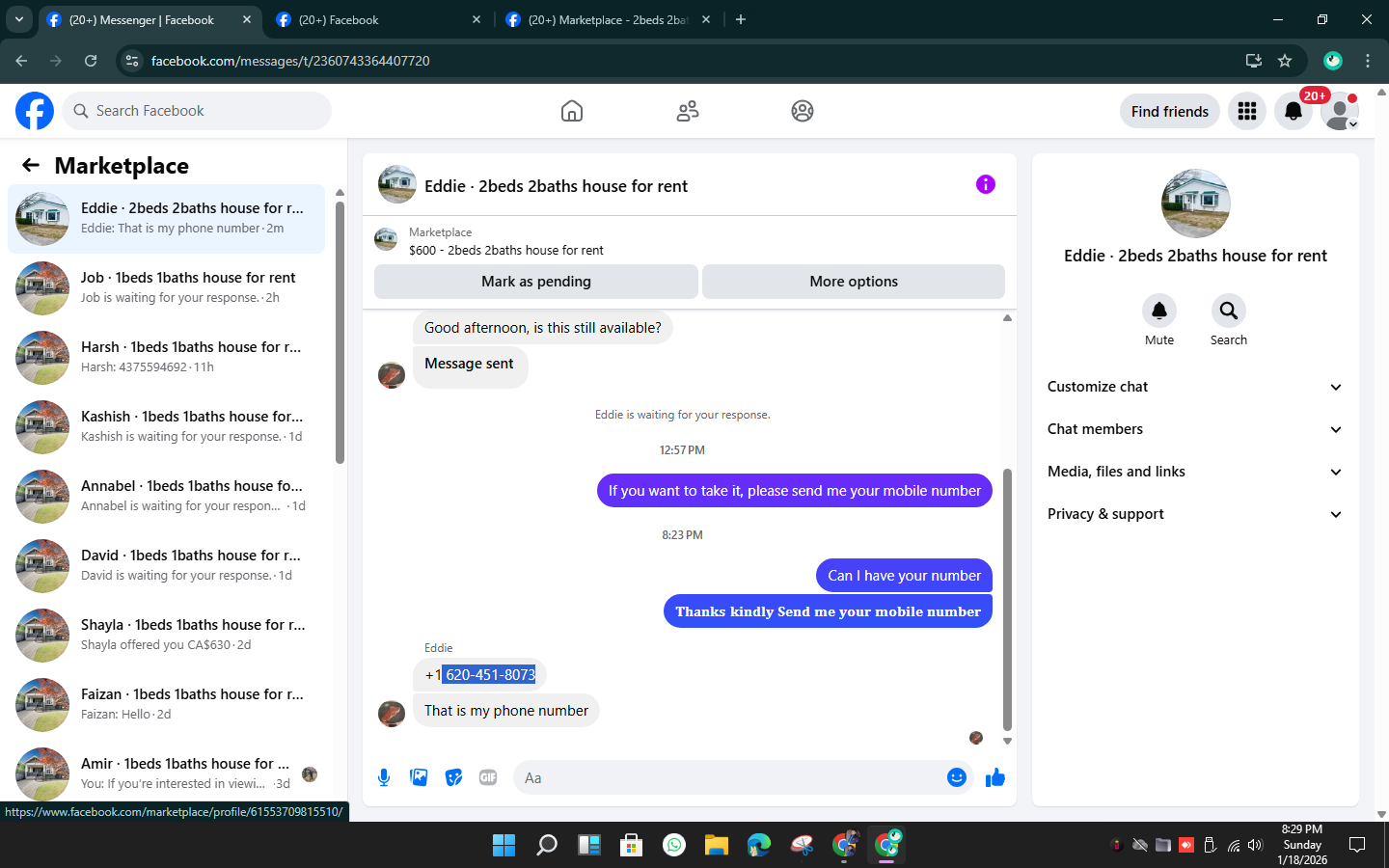This screenshot has height=868, width=1389.
Task: Click chat scroll down arrow
Action: (x=1007, y=742)
